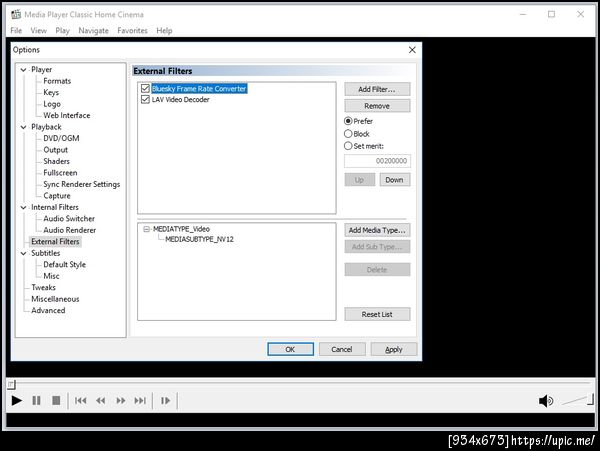The height and width of the screenshot is (451, 600).
Task: Click the Apply button
Action: pyautogui.click(x=394, y=349)
